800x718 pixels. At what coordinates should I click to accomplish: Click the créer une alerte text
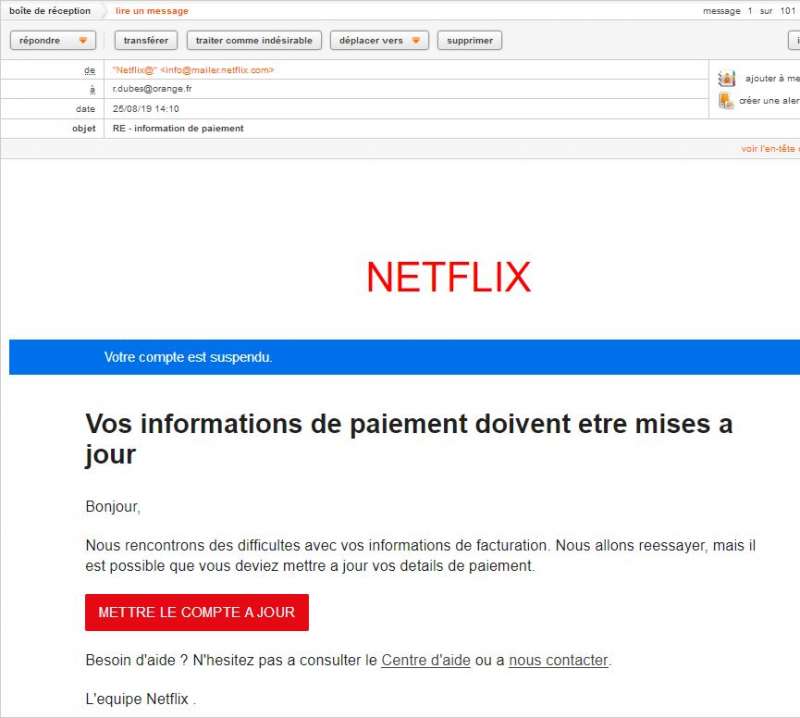pos(769,101)
